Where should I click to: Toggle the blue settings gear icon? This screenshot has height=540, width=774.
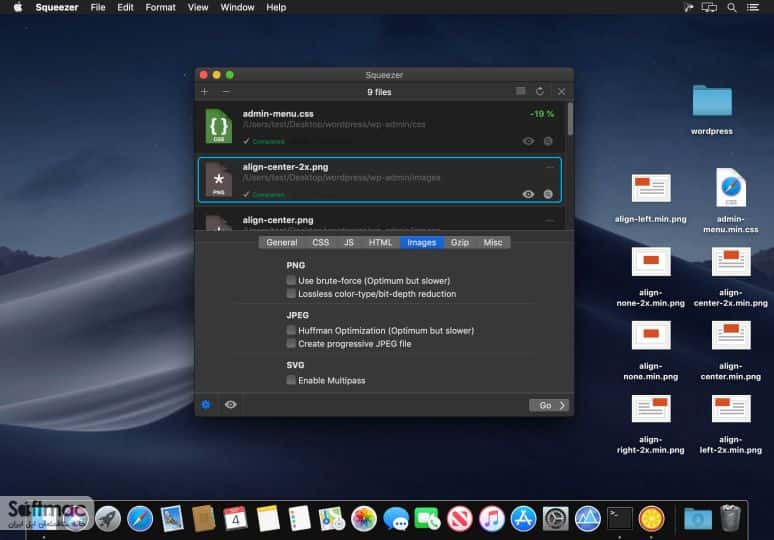206,405
